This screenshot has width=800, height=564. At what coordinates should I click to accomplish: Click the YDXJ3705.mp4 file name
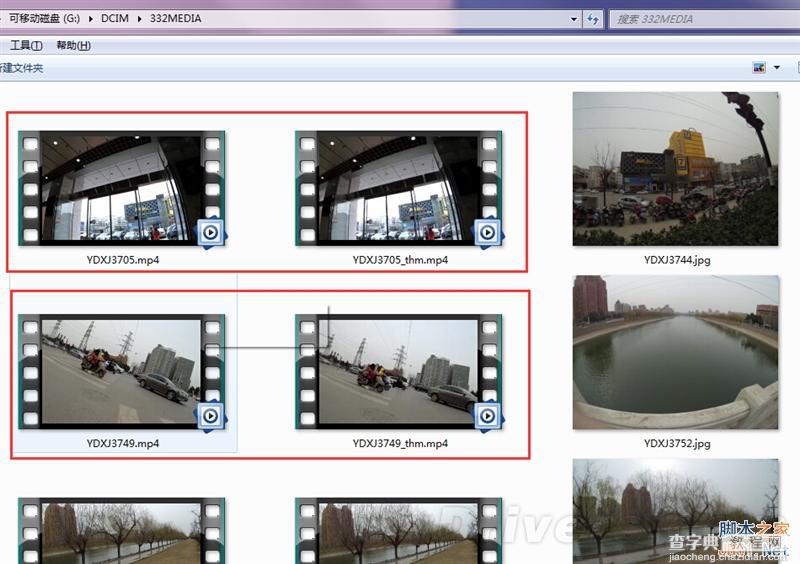pyautogui.click(x=122, y=260)
